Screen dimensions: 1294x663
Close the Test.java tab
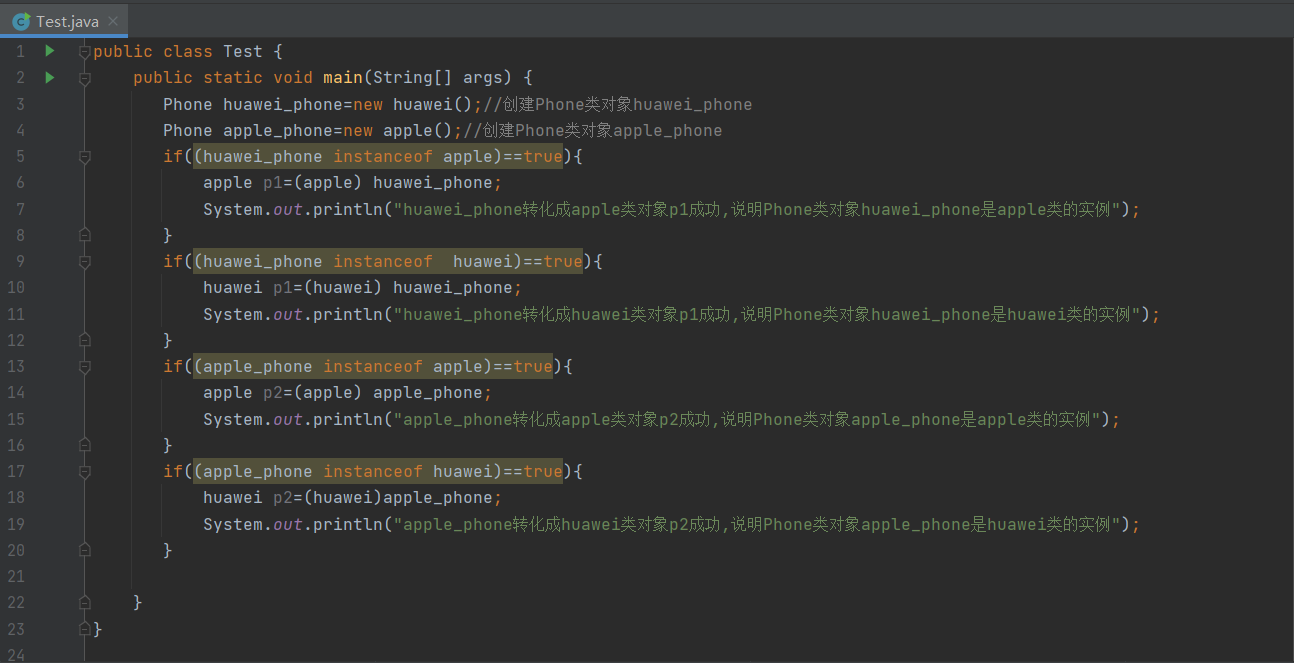[112, 21]
